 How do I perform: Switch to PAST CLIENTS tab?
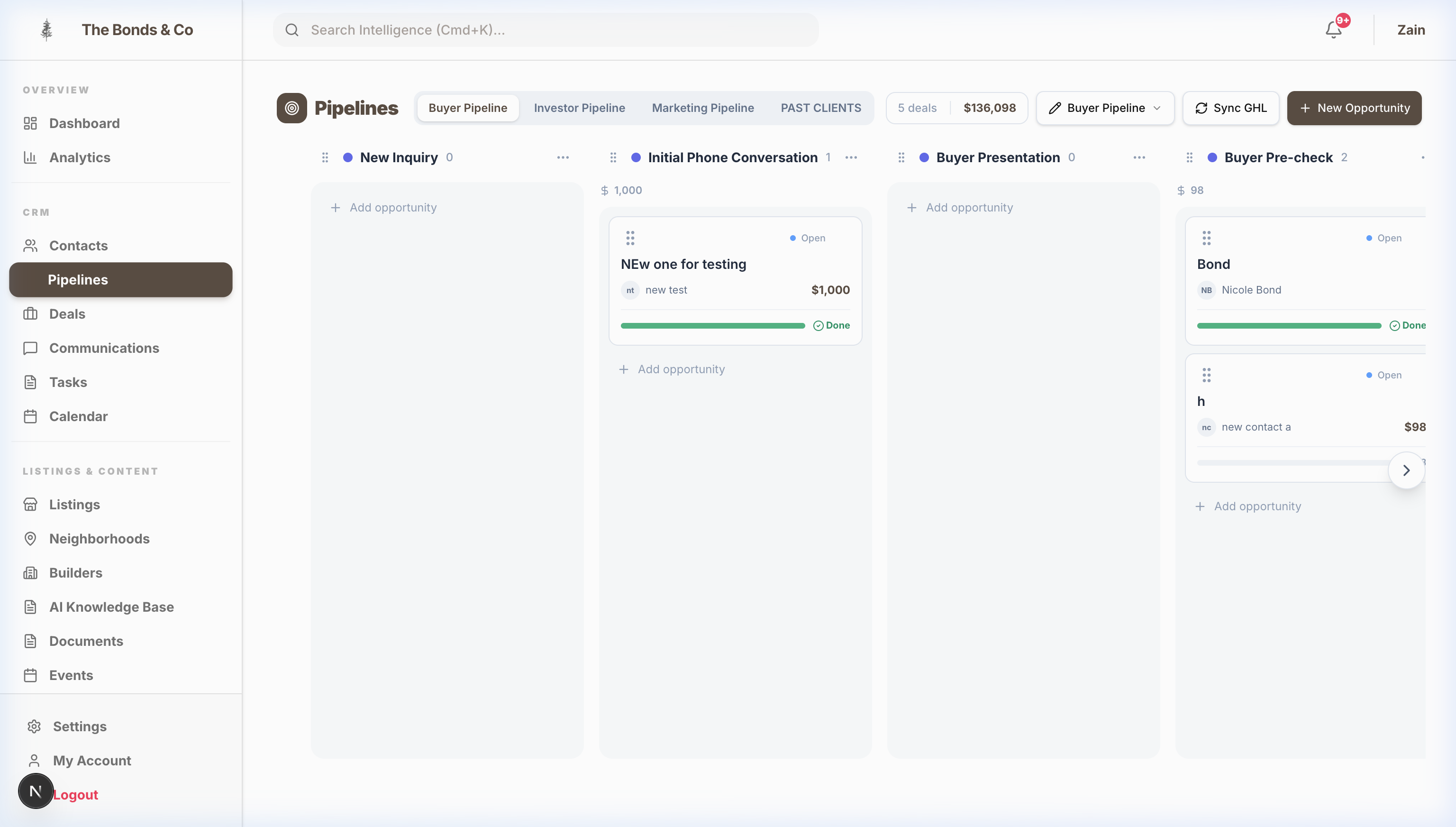tap(821, 108)
